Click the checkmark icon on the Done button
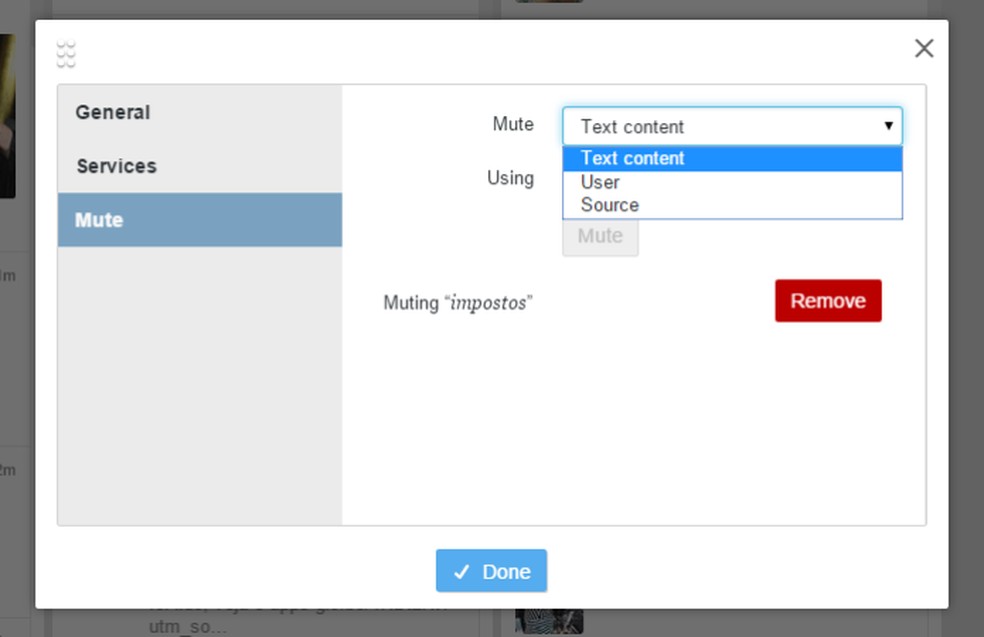 [x=461, y=572]
